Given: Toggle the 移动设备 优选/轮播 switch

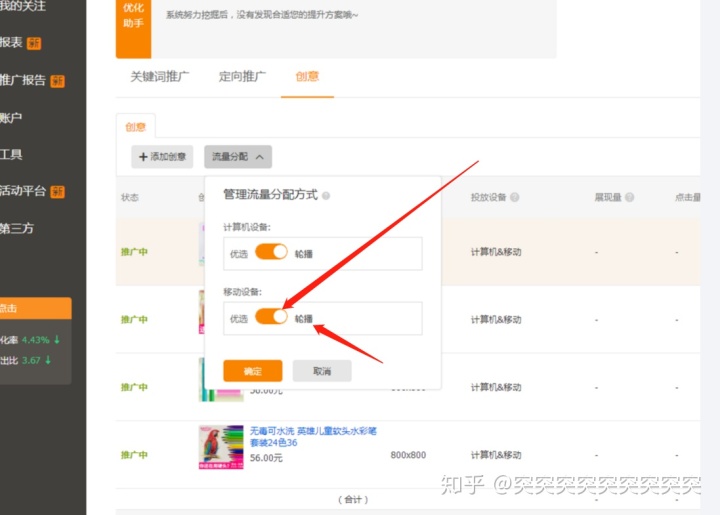Looking at the screenshot, I should [271, 317].
